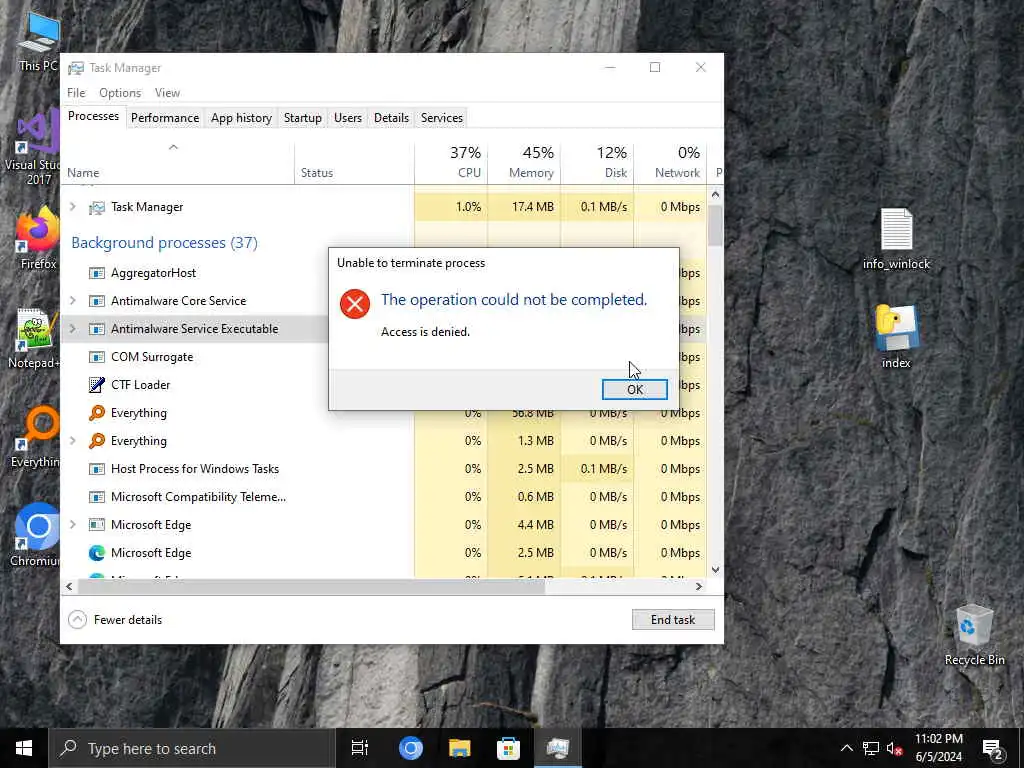The image size is (1024, 768).
Task: Click OK in the error dialog
Action: [x=634, y=389]
